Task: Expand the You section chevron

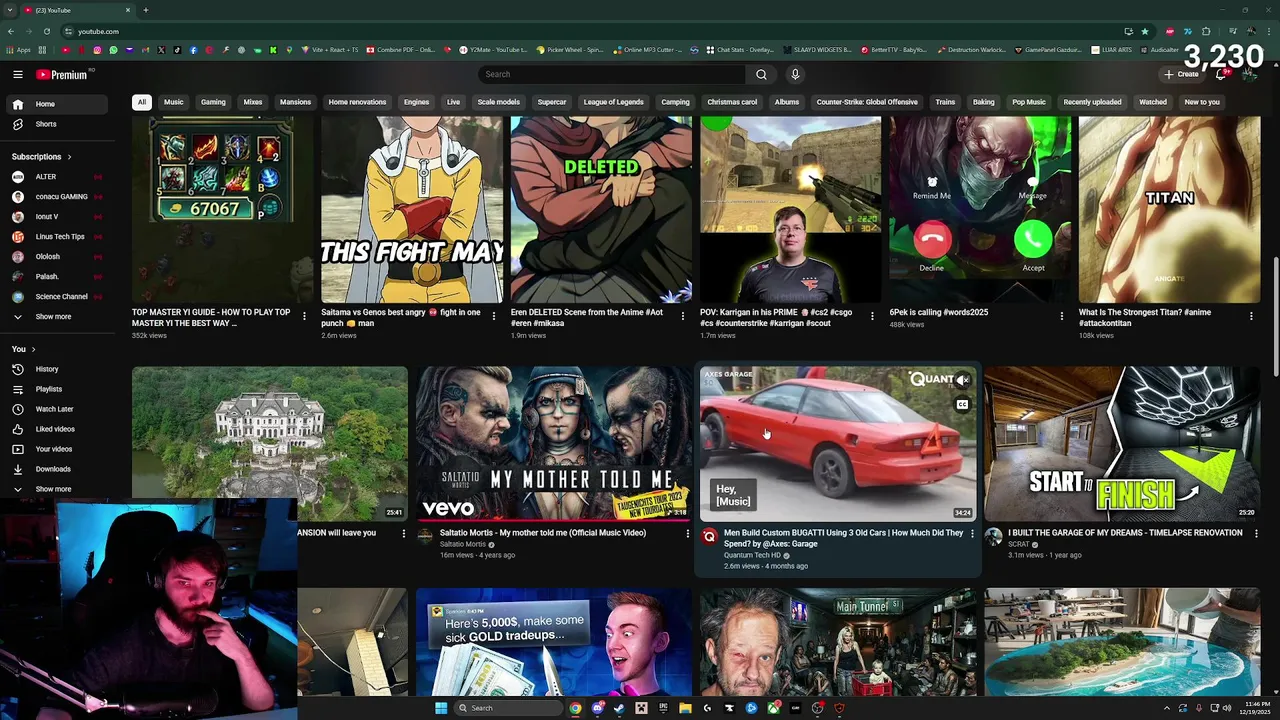Action: click(x=33, y=349)
